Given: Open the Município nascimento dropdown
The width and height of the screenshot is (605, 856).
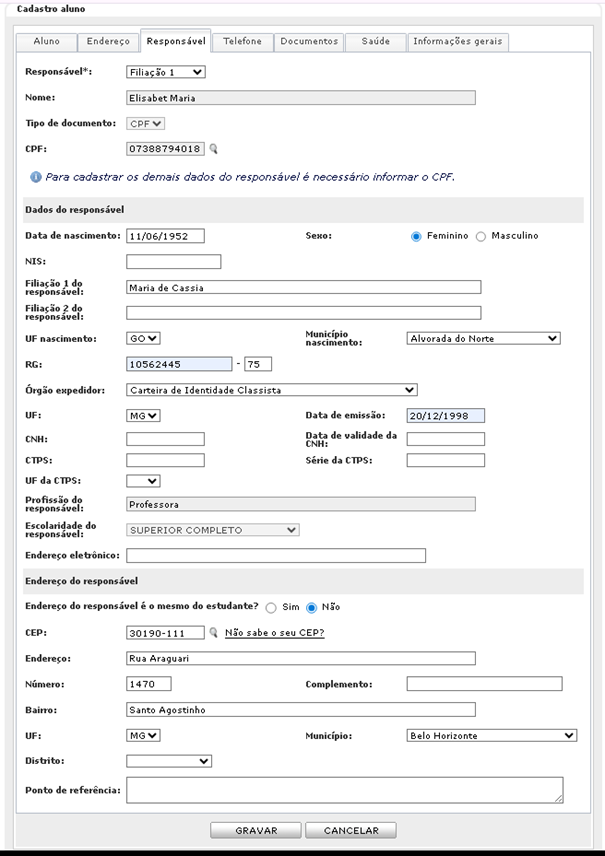Looking at the screenshot, I should [483, 338].
